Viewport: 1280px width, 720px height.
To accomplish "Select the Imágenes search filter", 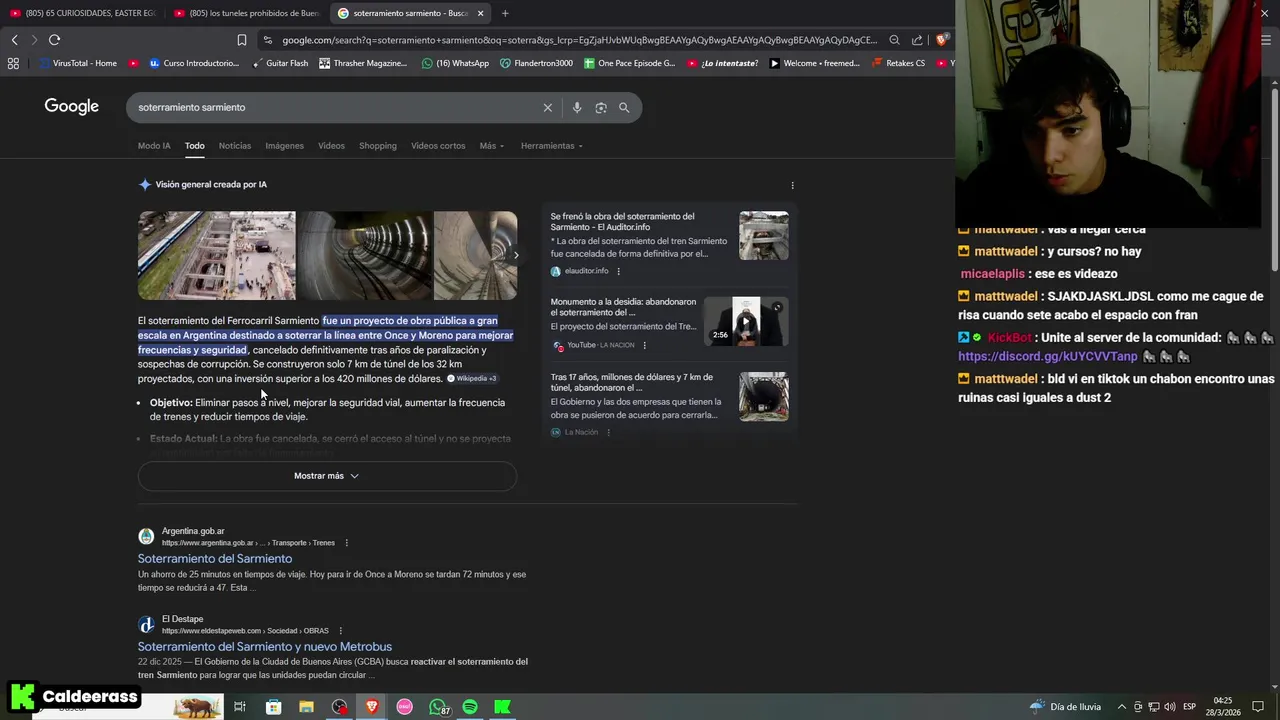I will (x=284, y=146).
